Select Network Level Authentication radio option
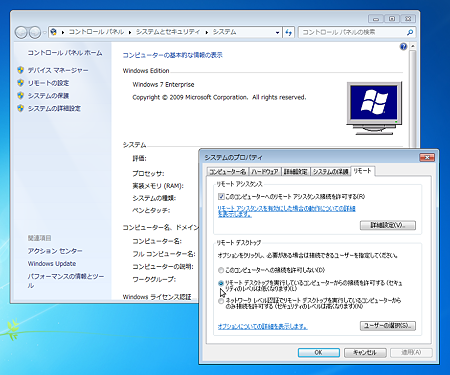 coord(221,301)
